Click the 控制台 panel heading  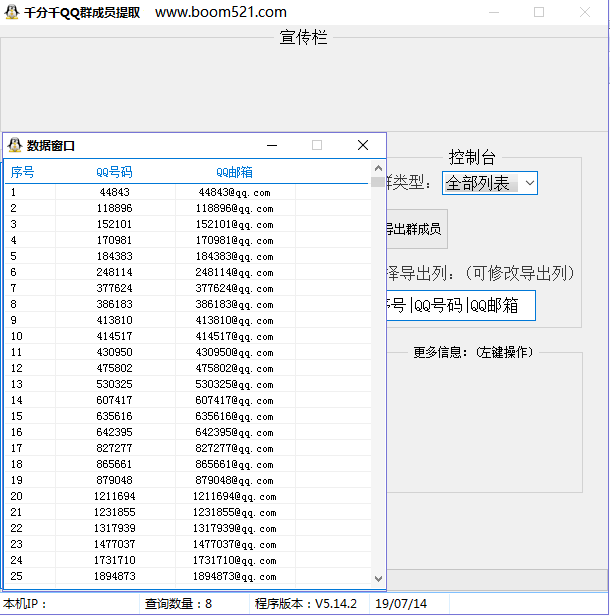point(472,158)
